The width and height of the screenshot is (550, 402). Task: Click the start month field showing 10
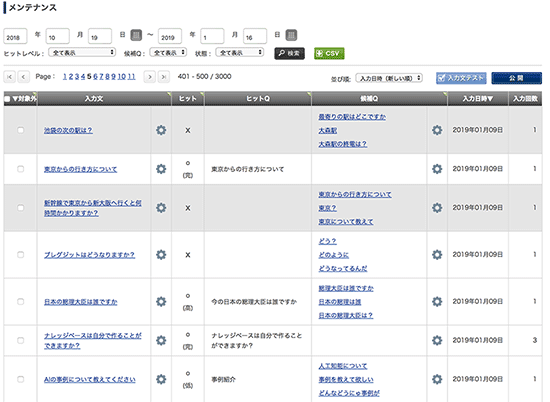point(58,36)
